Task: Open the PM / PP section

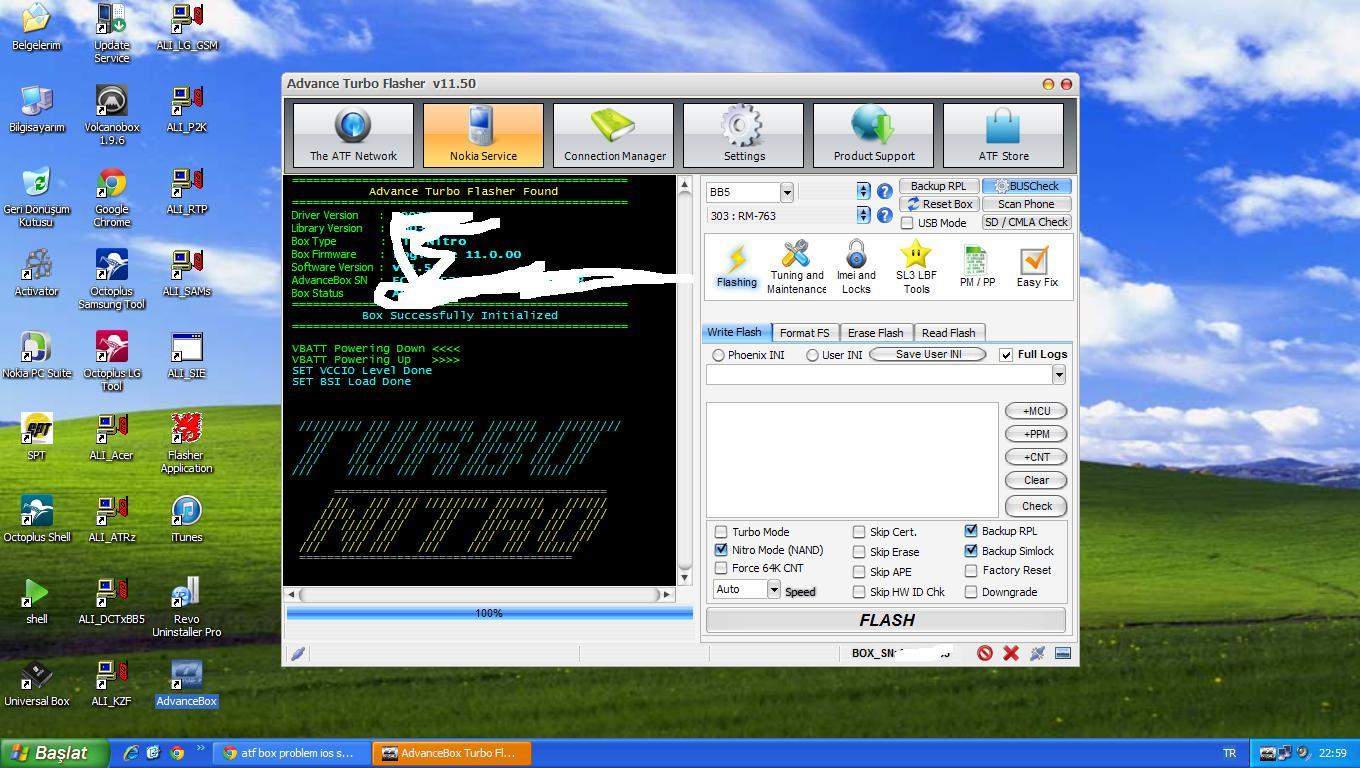Action: 977,266
